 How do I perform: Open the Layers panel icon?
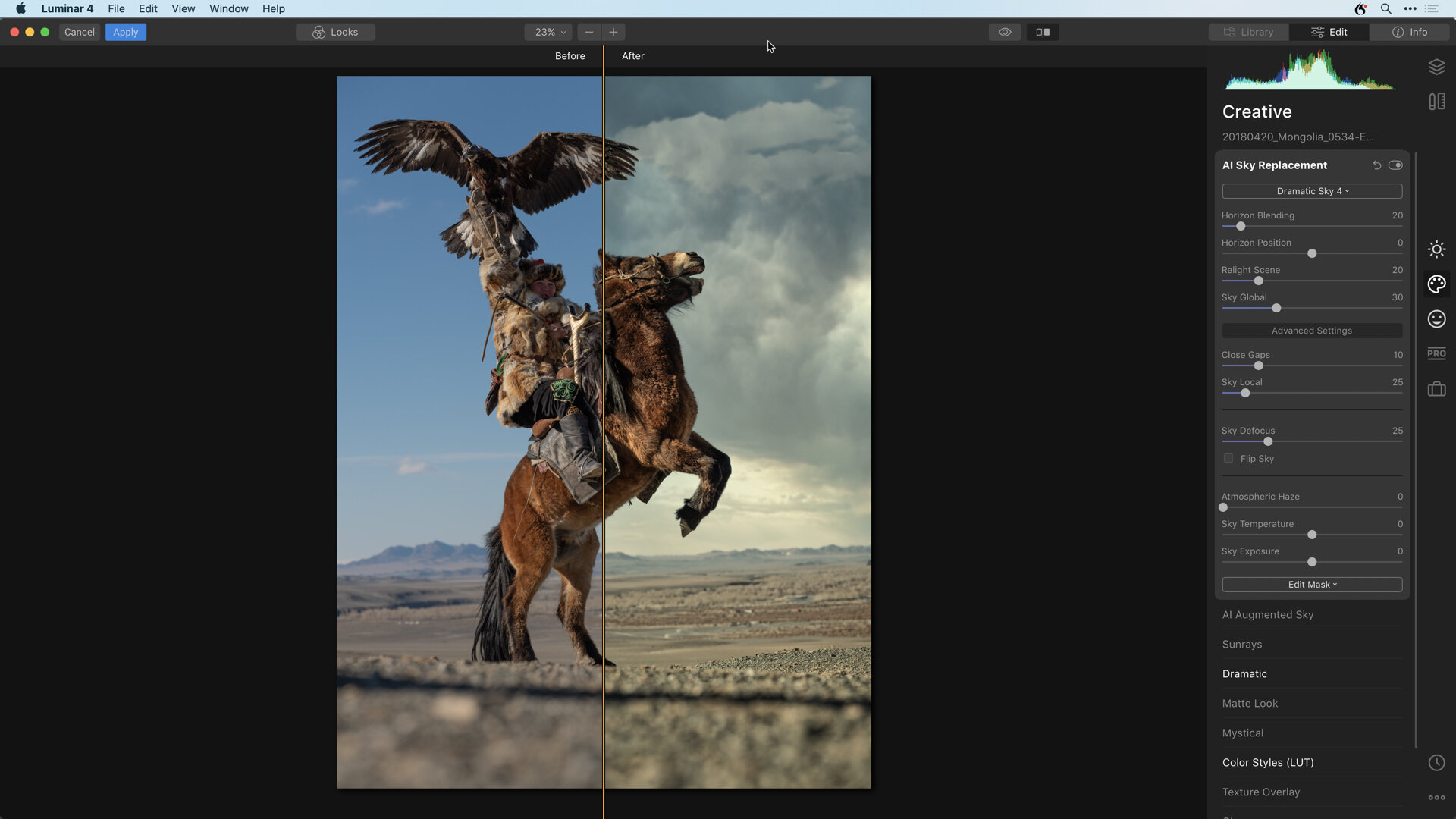pos(1436,67)
